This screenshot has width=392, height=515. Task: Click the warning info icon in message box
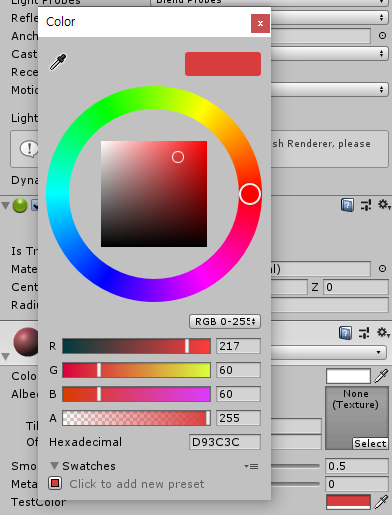click(29, 148)
